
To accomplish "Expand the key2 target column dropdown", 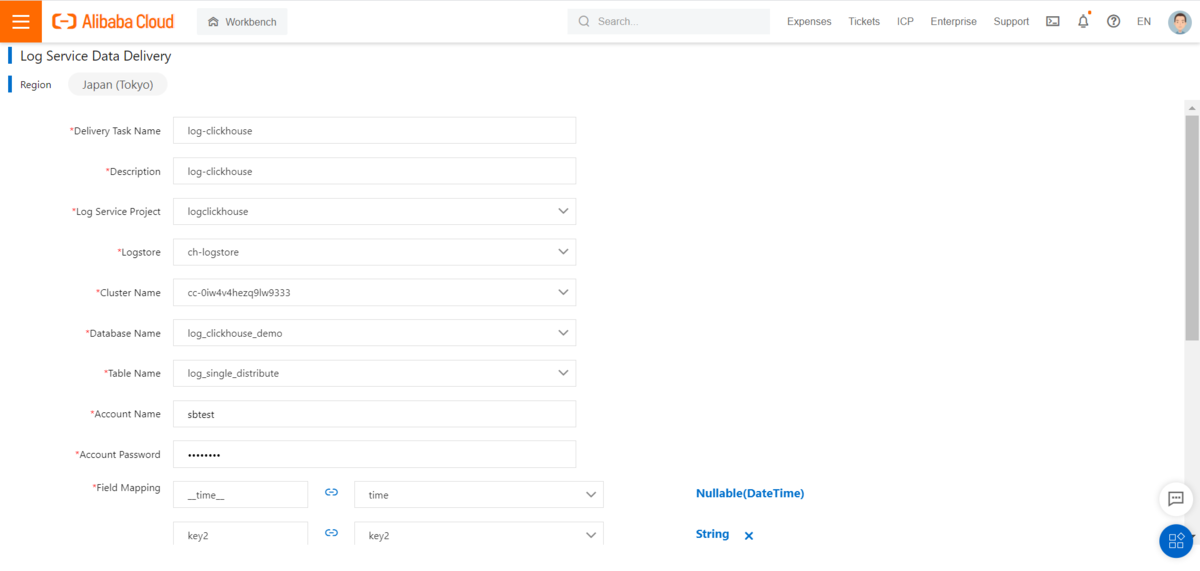I will pos(479,534).
